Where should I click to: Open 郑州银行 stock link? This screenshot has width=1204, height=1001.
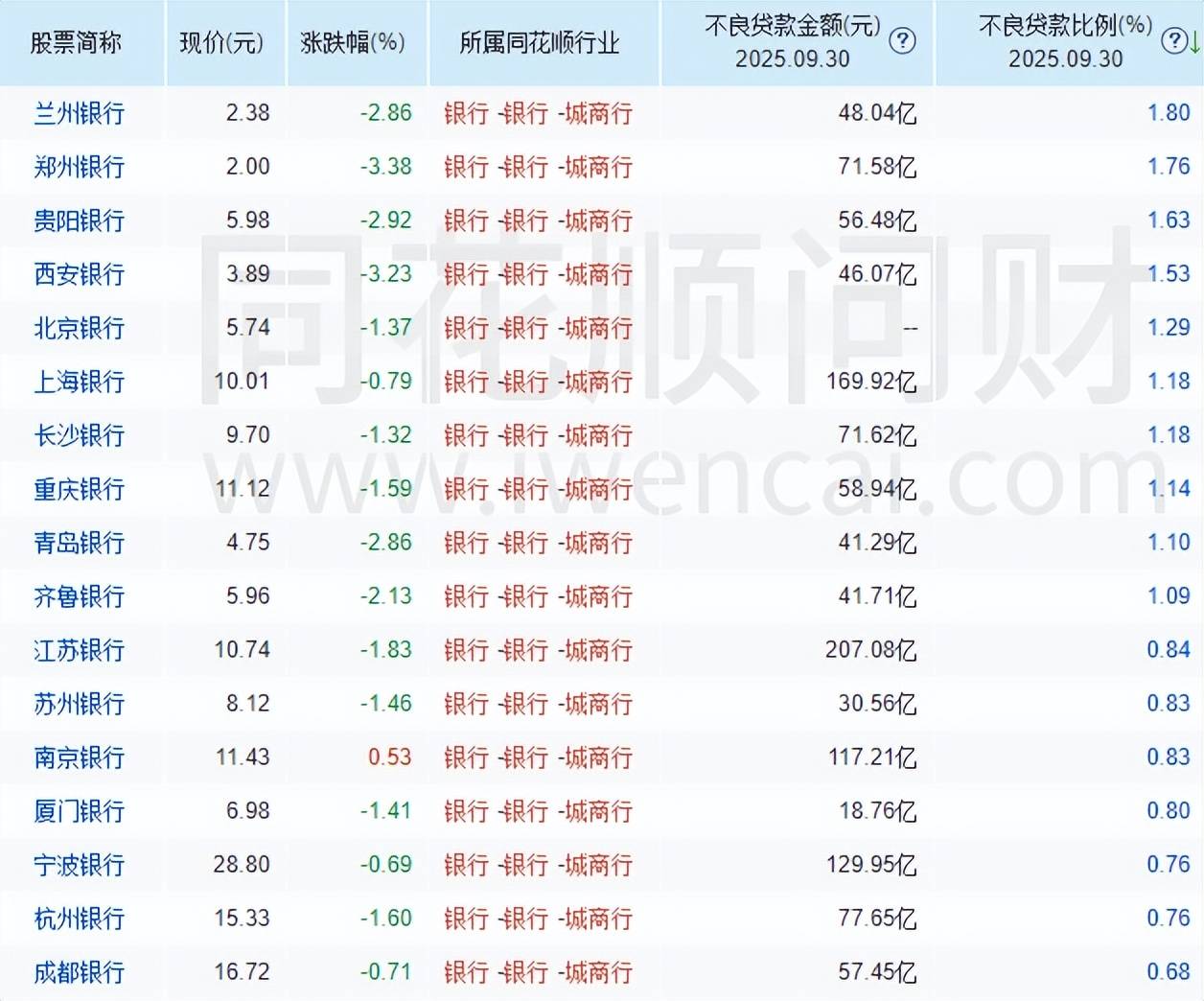click(80, 167)
